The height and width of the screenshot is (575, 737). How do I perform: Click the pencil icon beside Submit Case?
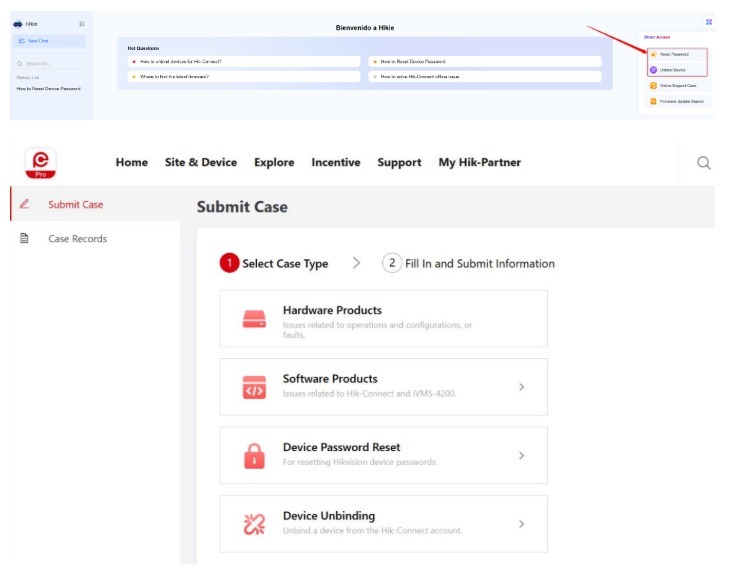click(24, 206)
